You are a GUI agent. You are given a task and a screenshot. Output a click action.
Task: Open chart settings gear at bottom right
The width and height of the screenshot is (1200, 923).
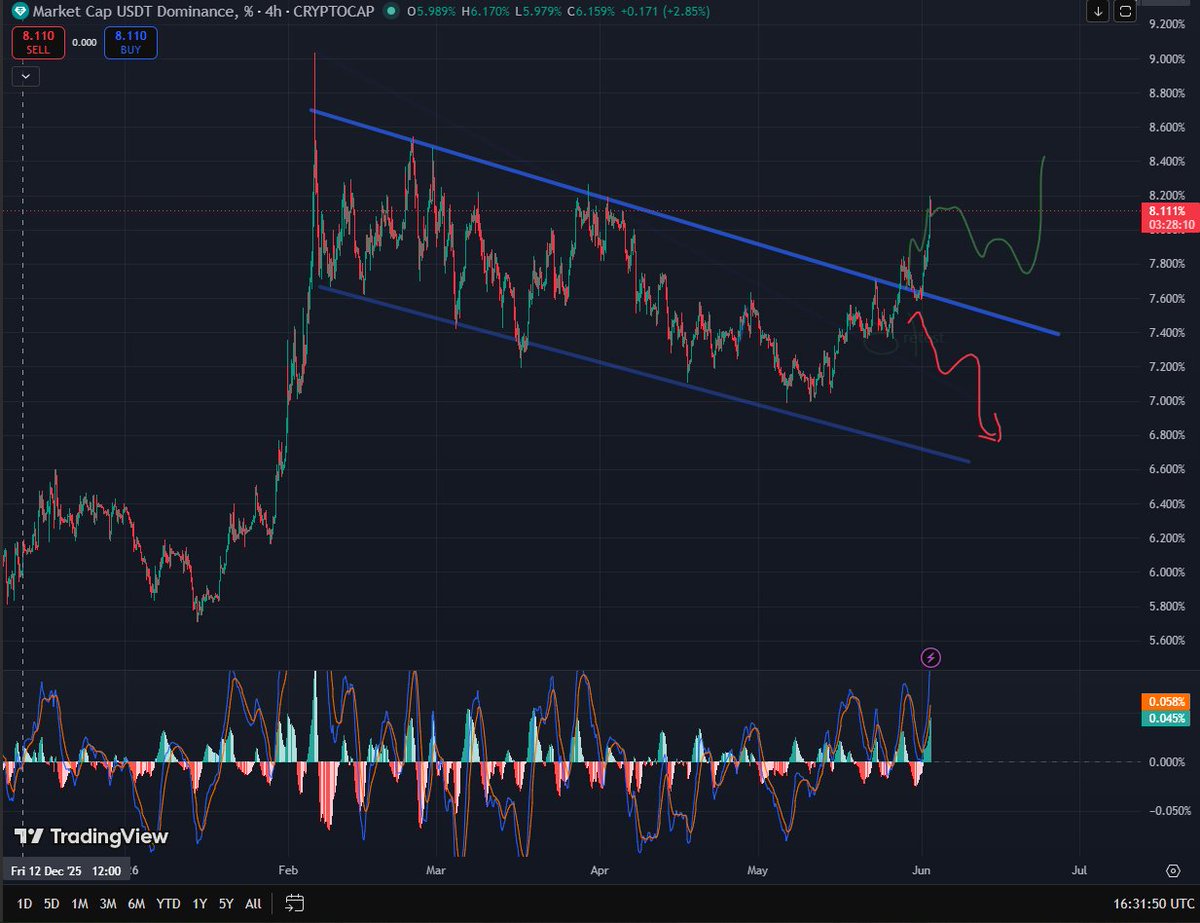point(1171,871)
